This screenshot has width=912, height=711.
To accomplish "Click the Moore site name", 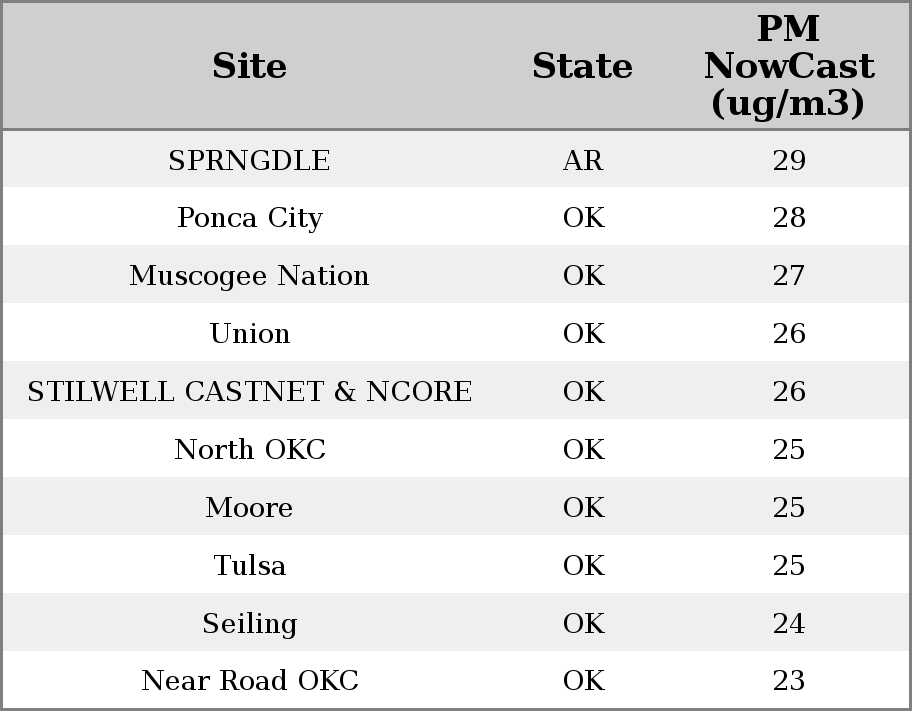I will click(249, 508).
